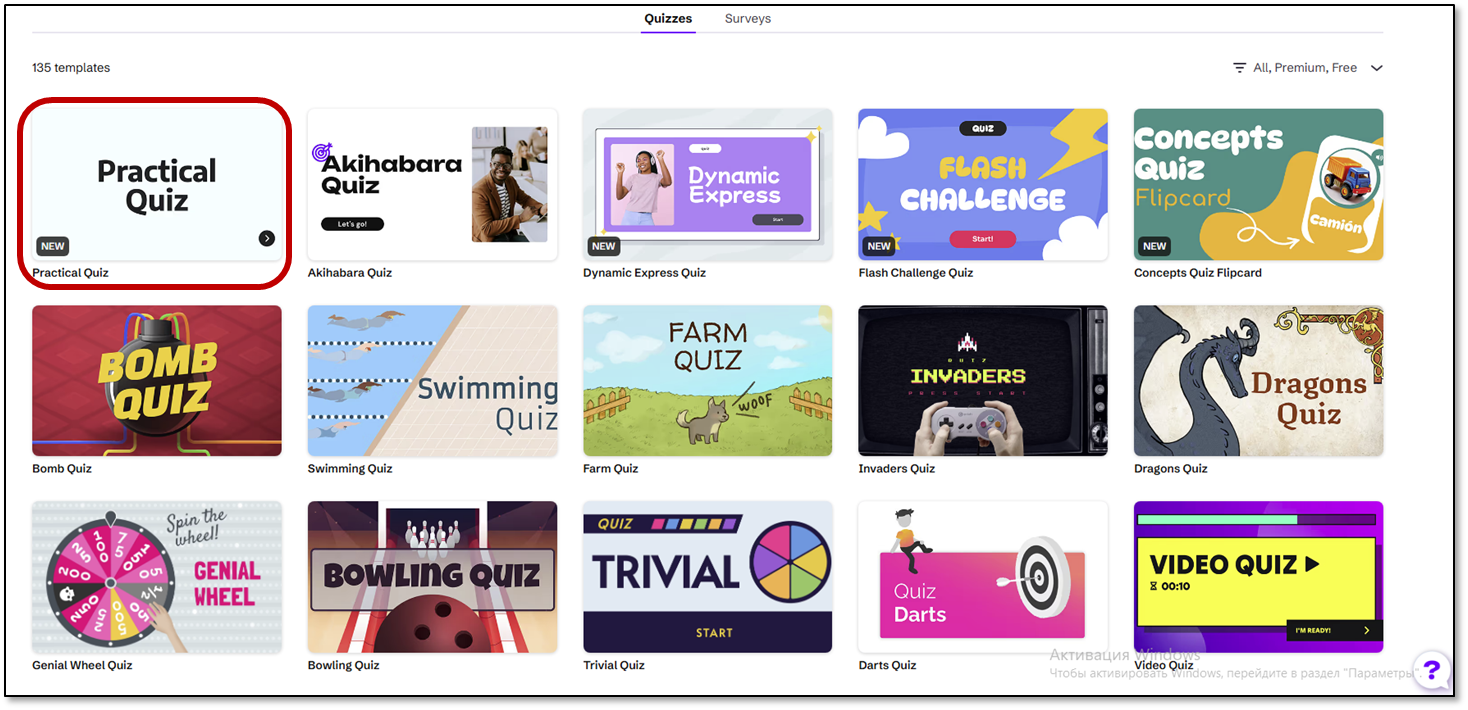Select the Swimming Quiz template thumbnail
The width and height of the screenshot is (1468, 710).
click(432, 381)
